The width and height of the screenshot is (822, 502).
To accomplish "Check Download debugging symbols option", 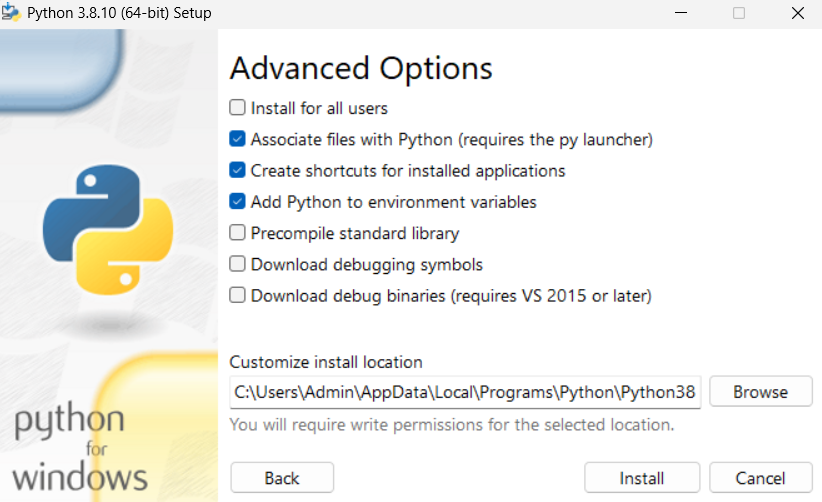I will point(237,264).
